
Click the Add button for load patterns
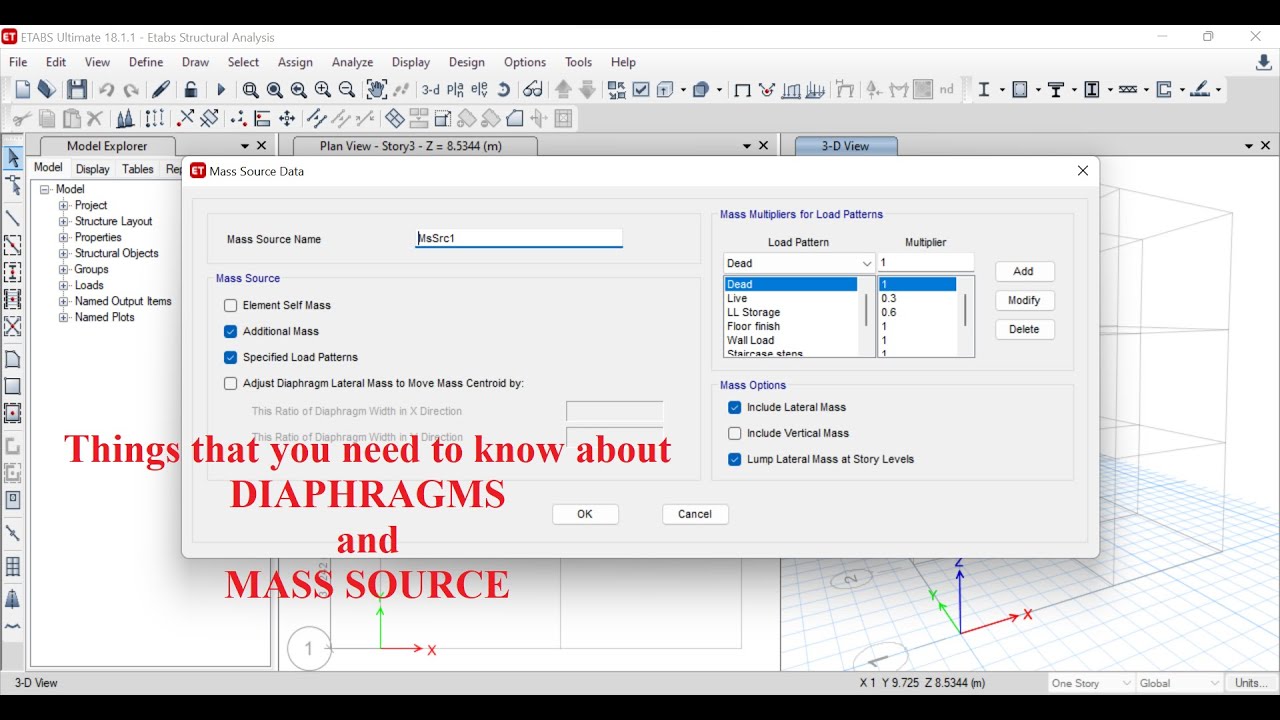coord(1024,271)
